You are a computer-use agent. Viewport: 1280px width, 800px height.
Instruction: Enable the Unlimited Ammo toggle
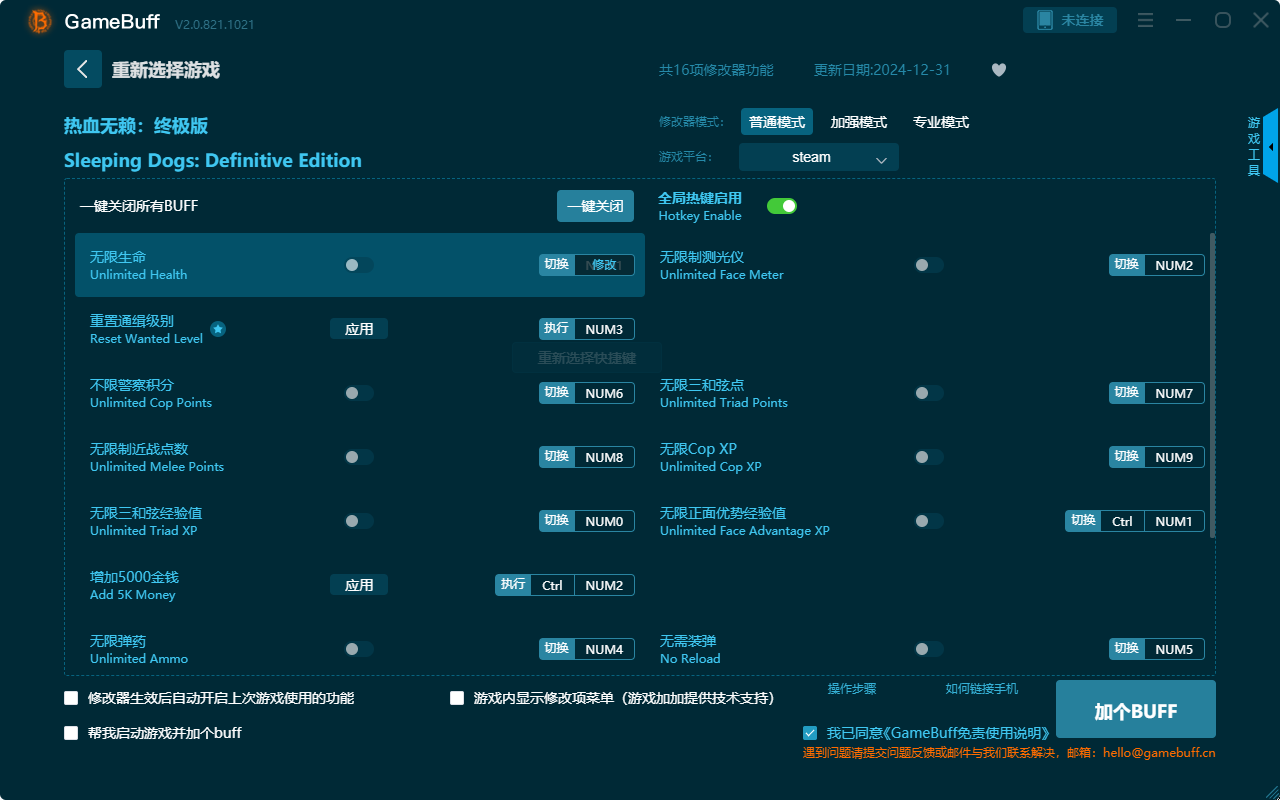click(x=359, y=649)
